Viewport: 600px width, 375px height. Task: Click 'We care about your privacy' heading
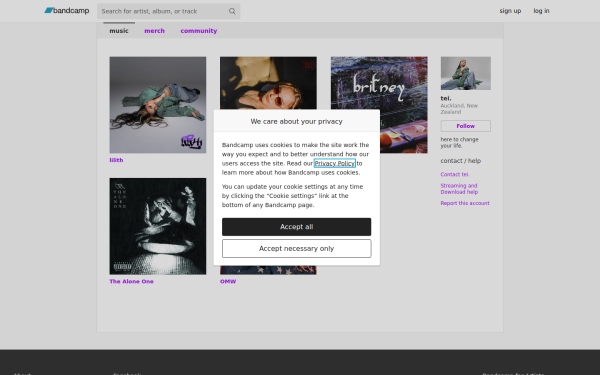[297, 121]
